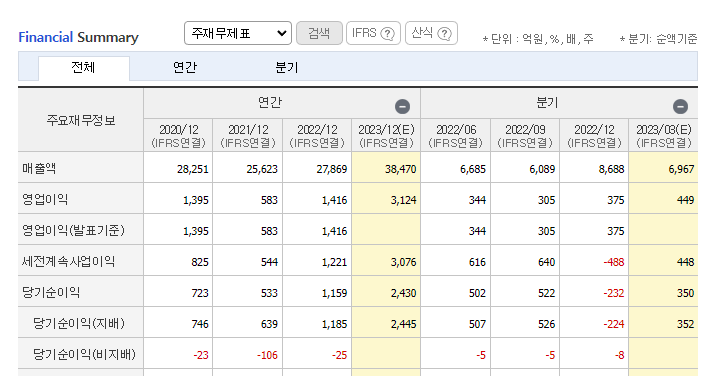This screenshot has width=707, height=376.
Task: Click the 영업이익(발표기준) row label
Action: tap(73, 231)
